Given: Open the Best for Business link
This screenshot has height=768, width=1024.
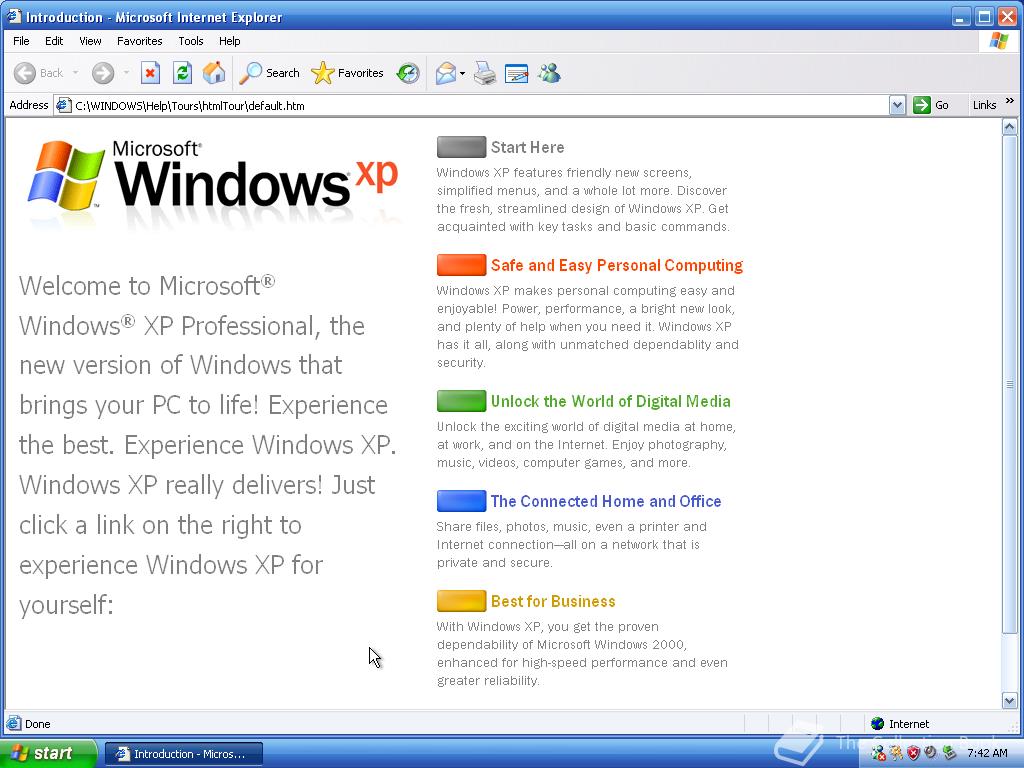Looking at the screenshot, I should point(553,601).
